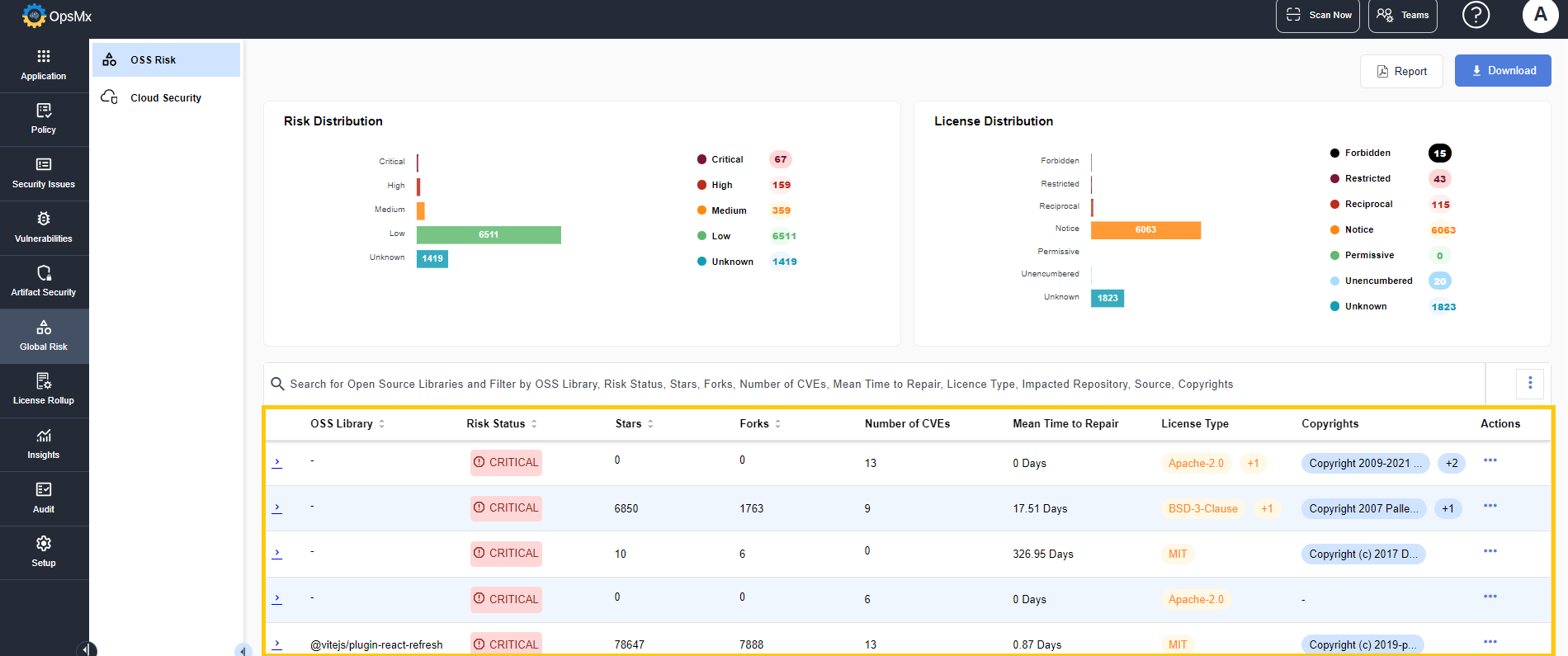Image resolution: width=1568 pixels, height=656 pixels.
Task: Open the Insights chart icon
Action: pos(44,436)
